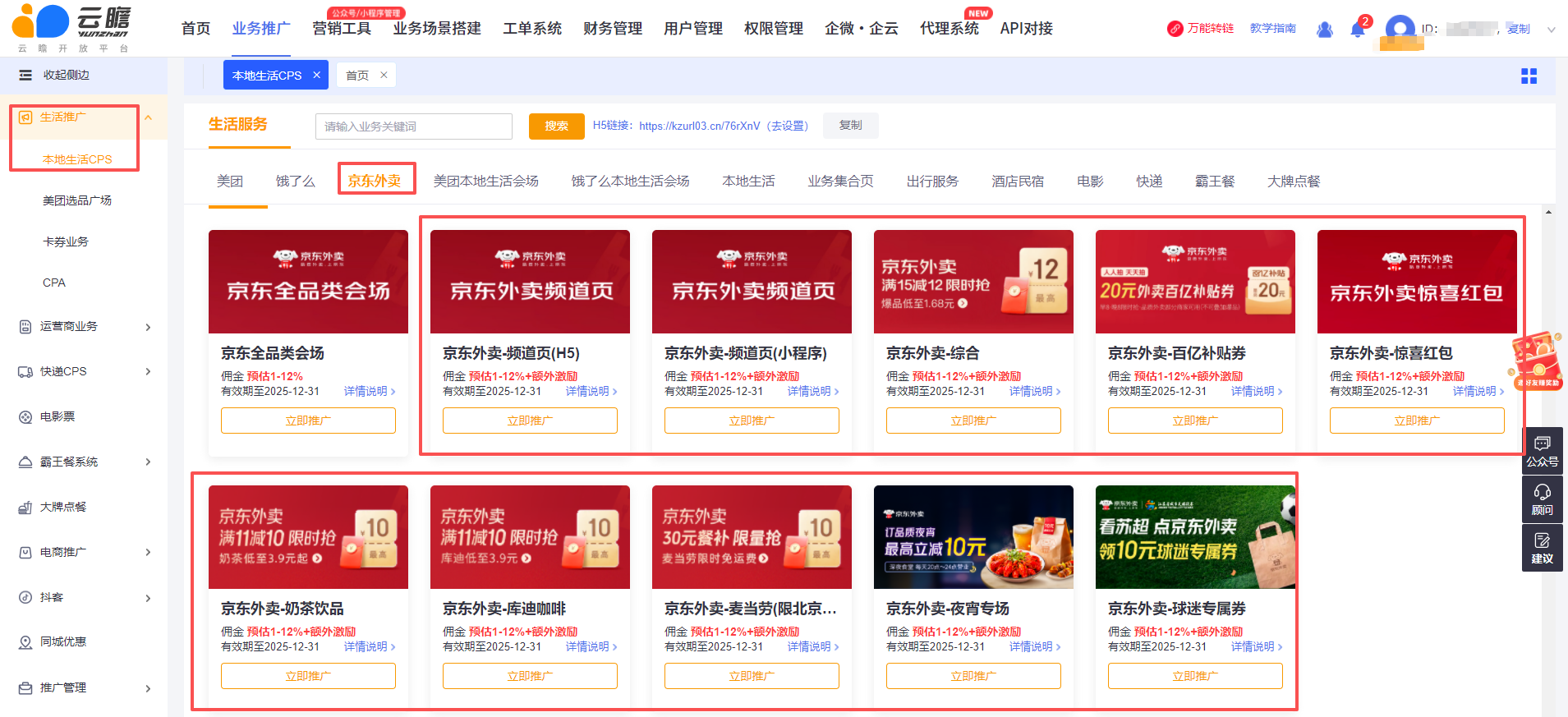Click the 运营商业务 sidebar icon
The height and width of the screenshot is (717, 1568).
pyautogui.click(x=25, y=327)
